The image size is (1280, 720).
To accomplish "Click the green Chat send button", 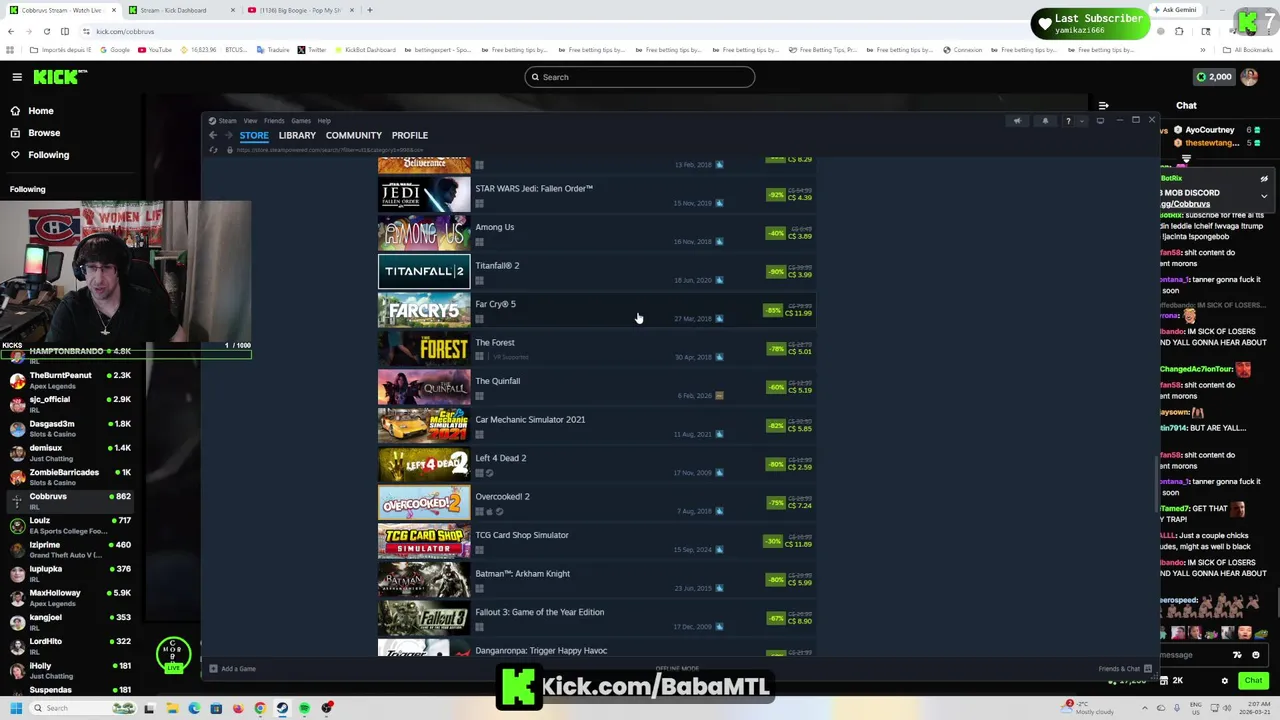I will click(x=1253, y=681).
